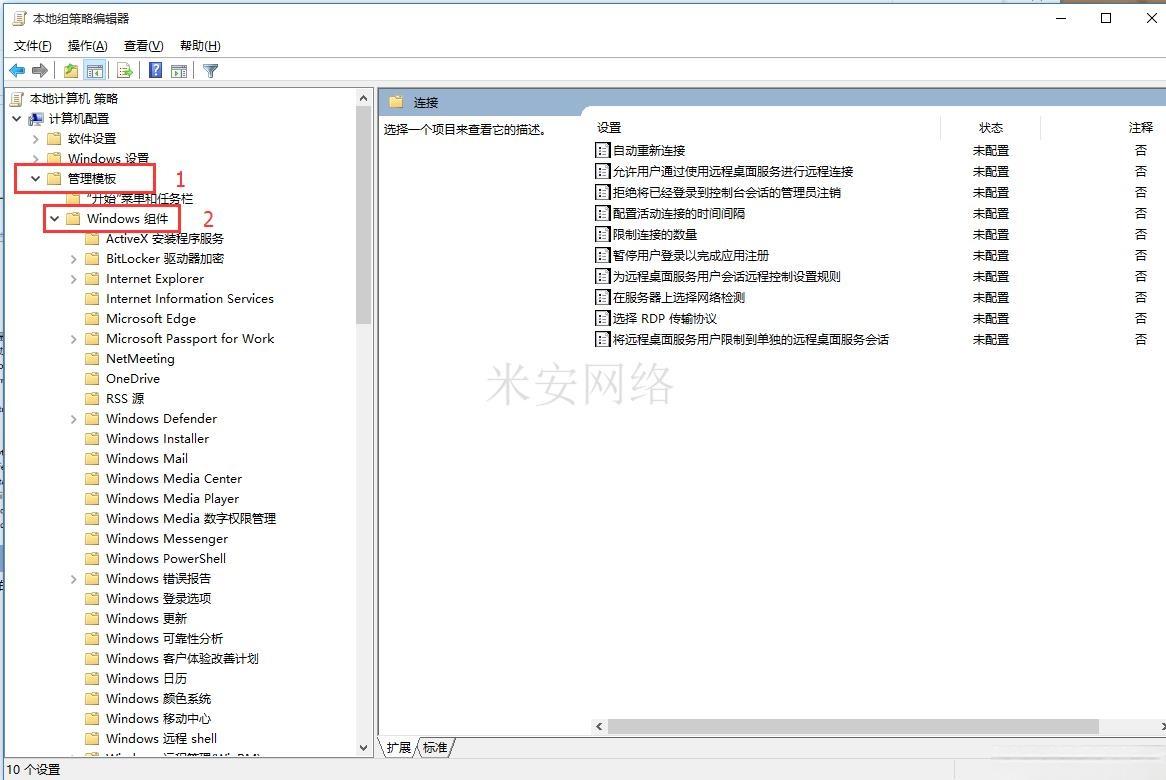Click the filter funnel icon
Image resolution: width=1166 pixels, height=780 pixels.
tap(210, 71)
